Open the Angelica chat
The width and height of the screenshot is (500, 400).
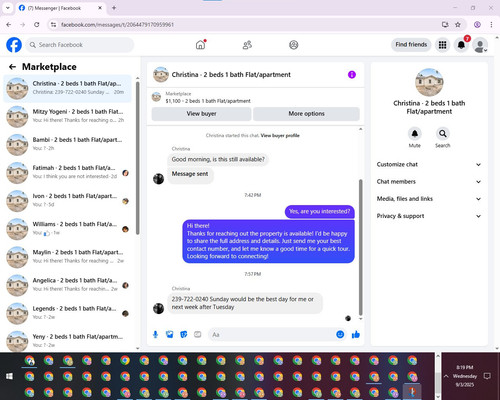67,285
